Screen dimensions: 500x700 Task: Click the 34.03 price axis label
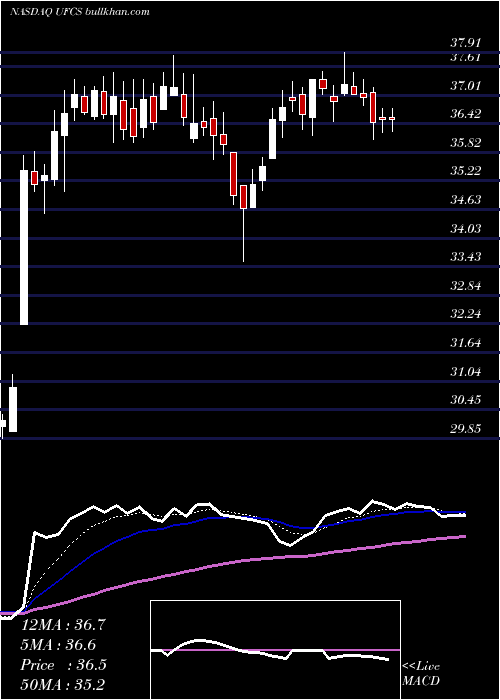(465, 229)
